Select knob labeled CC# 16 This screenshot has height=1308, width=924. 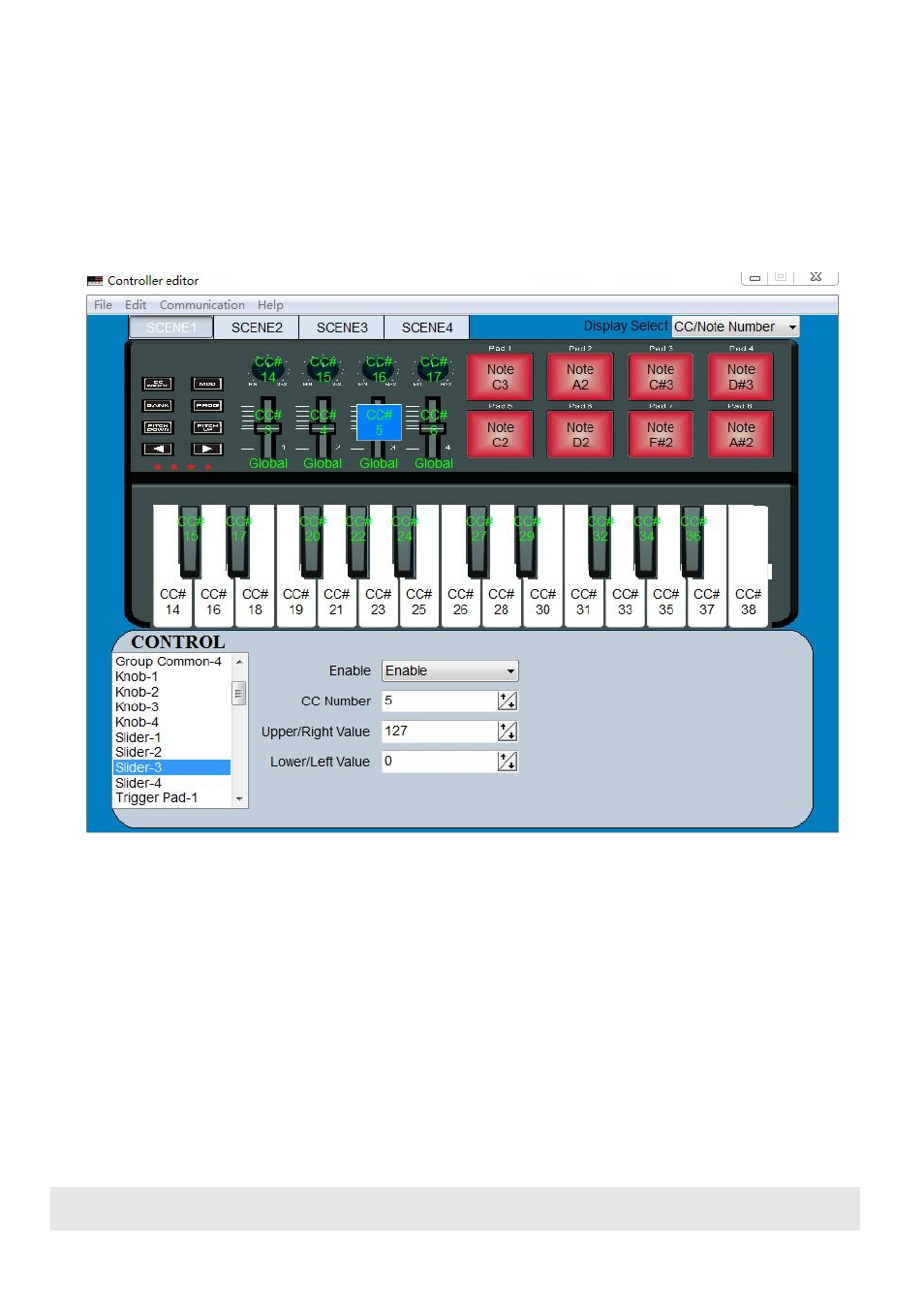pos(379,370)
